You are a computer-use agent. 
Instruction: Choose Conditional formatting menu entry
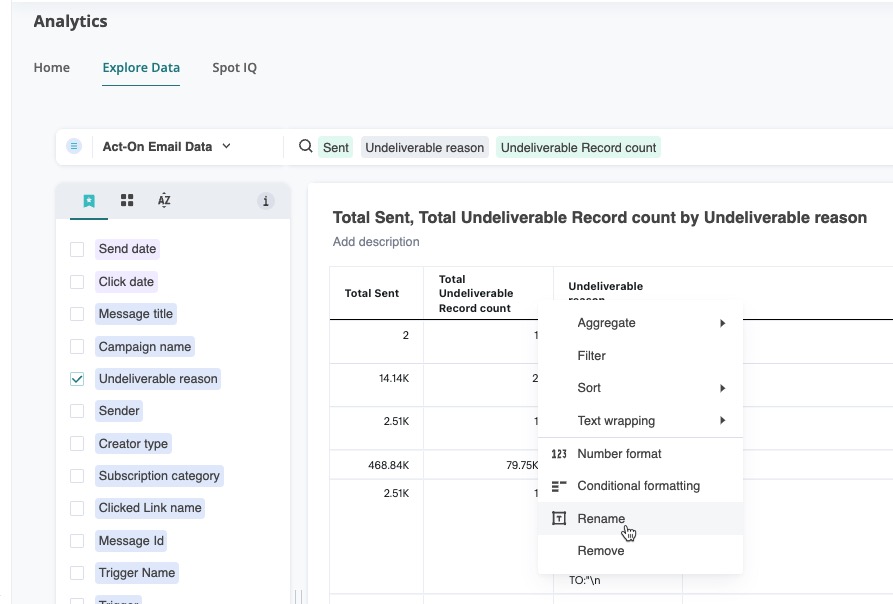click(x=640, y=486)
